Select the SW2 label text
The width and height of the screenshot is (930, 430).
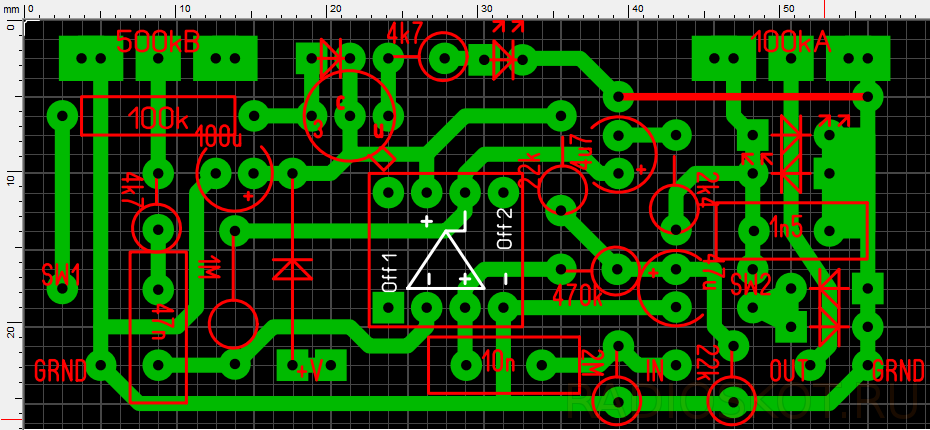[751, 285]
